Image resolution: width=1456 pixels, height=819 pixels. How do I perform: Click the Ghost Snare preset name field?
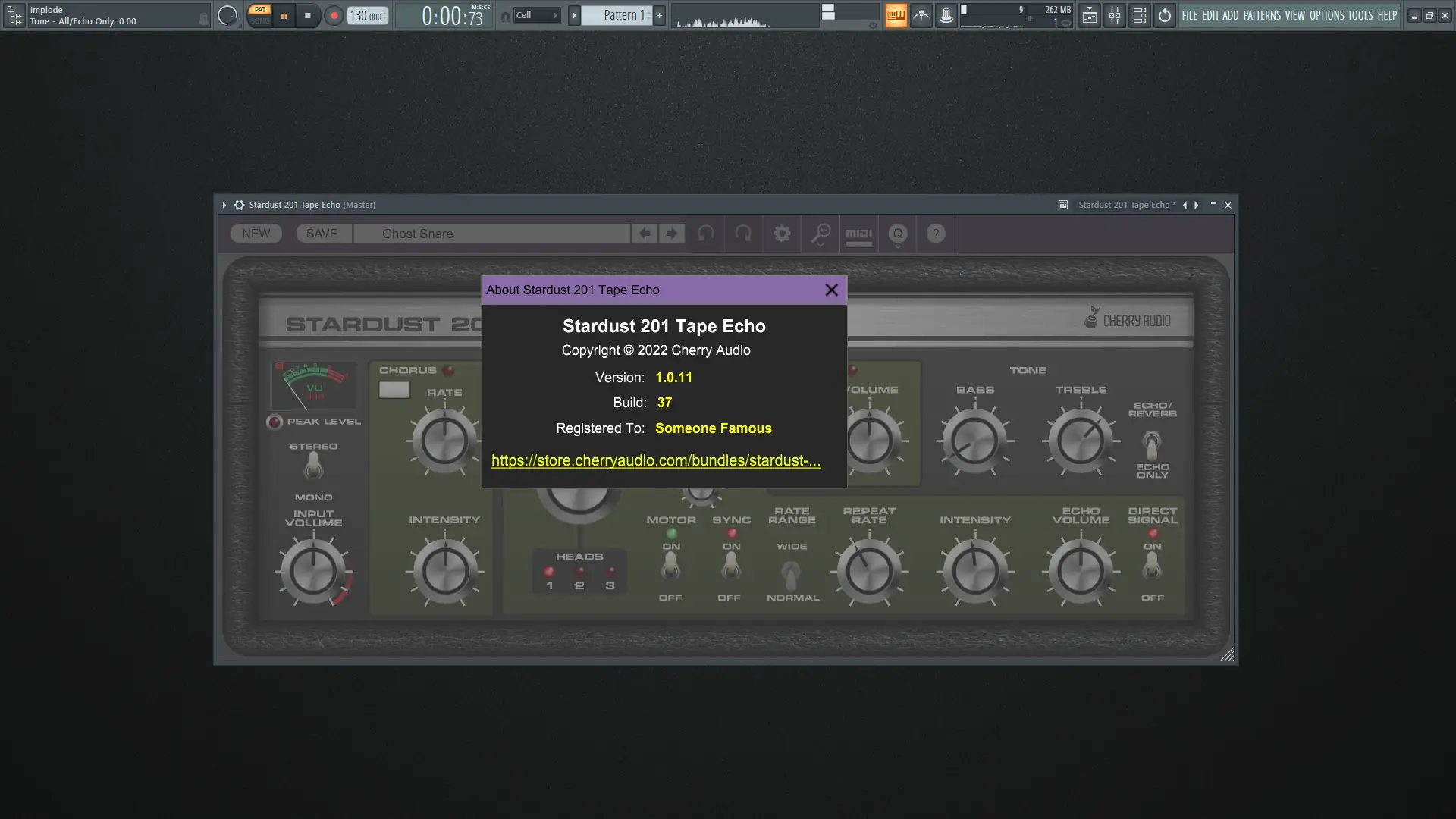click(493, 234)
